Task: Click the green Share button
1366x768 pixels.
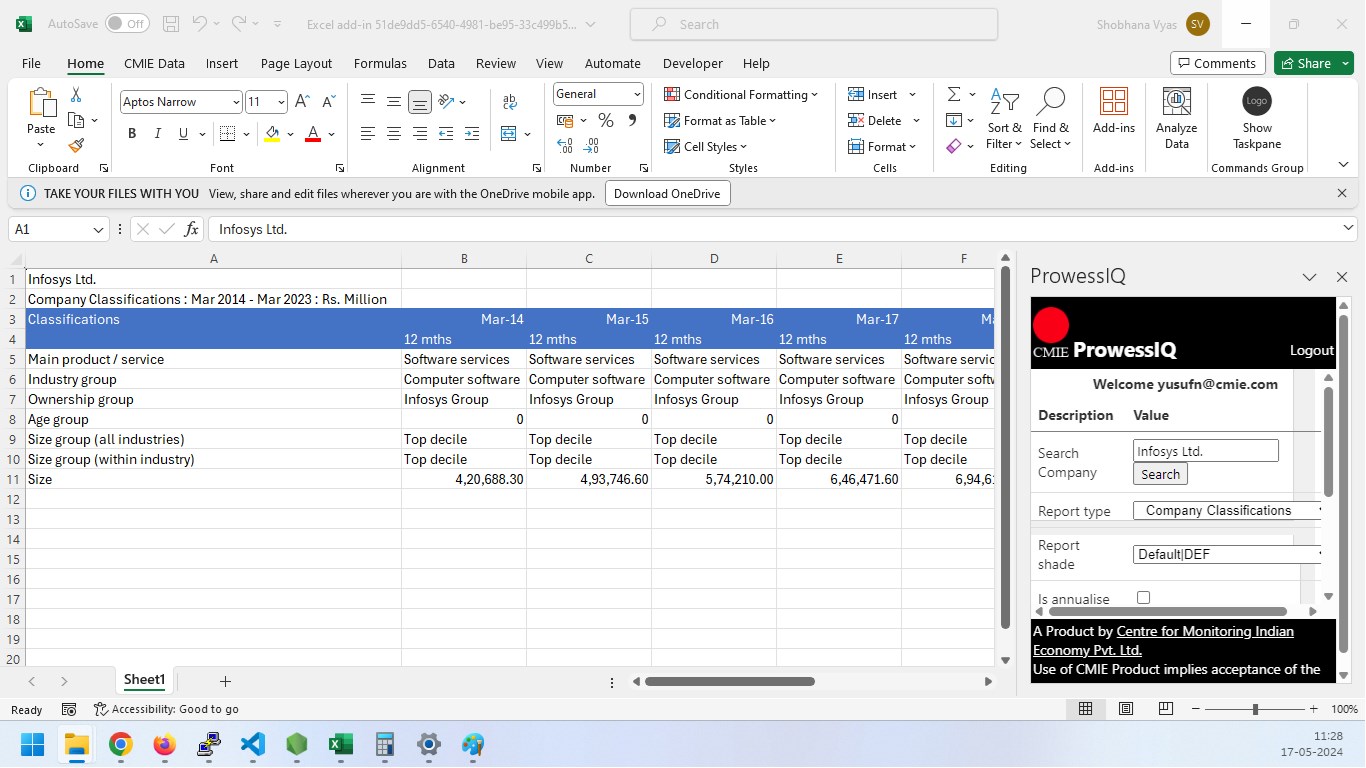Action: 1314,63
